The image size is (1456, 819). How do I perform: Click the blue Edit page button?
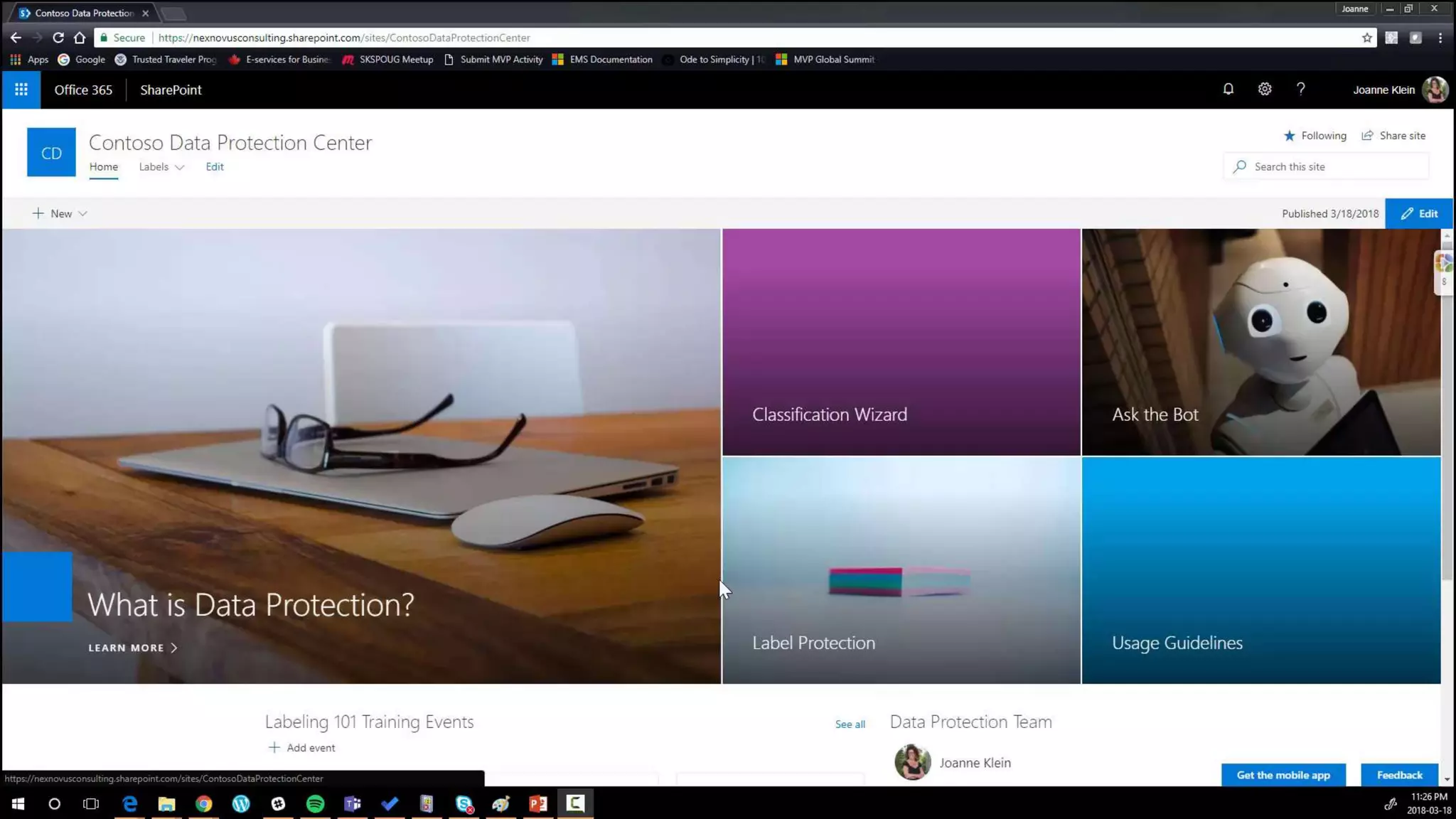pyautogui.click(x=1418, y=213)
